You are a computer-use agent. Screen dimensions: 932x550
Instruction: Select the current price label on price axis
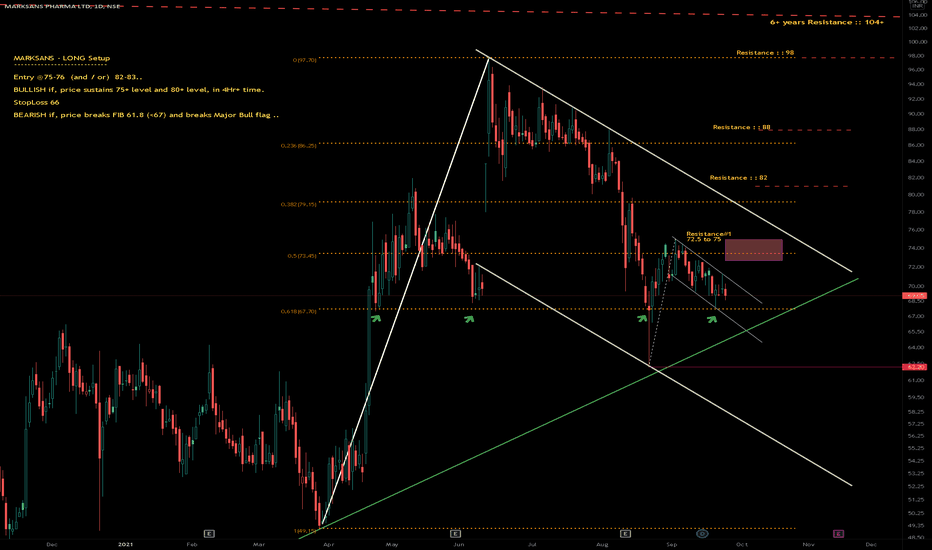pos(914,295)
